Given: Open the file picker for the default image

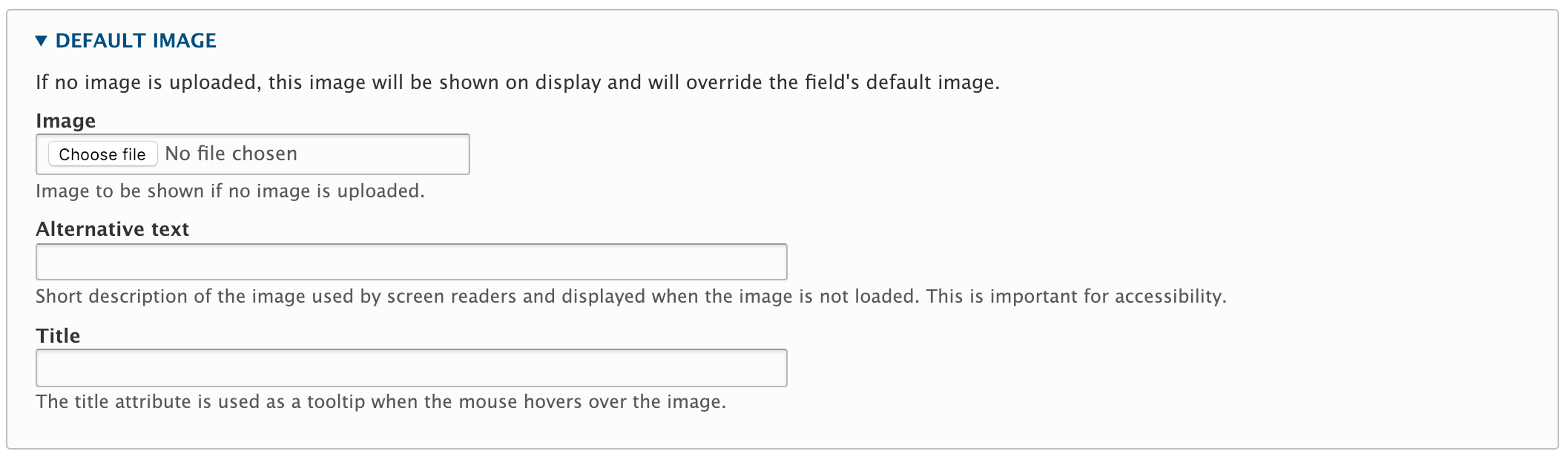Looking at the screenshot, I should (x=102, y=154).
